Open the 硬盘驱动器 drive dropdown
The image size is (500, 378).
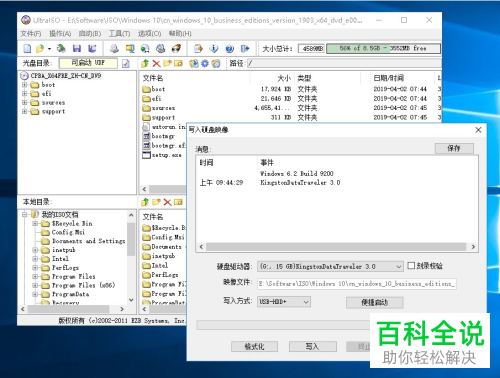[x=398, y=266]
